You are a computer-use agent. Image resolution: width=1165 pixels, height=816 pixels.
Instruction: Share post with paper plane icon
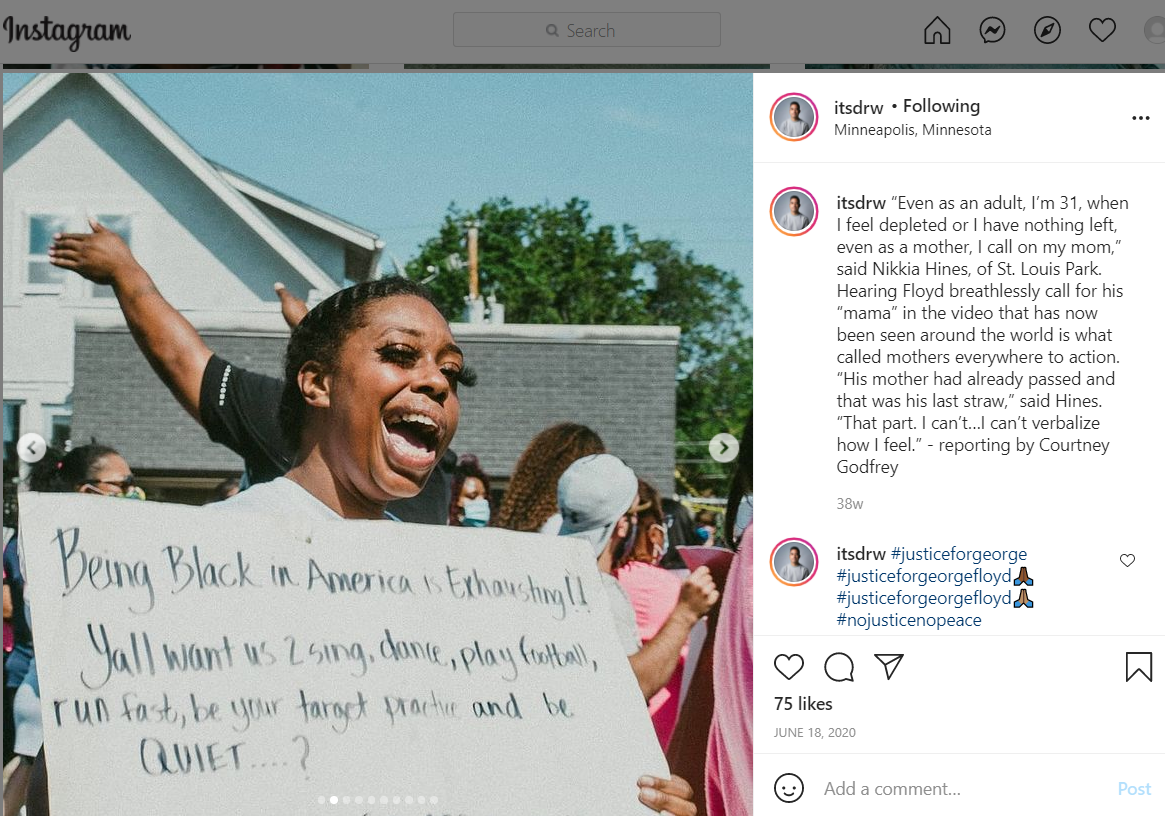[x=889, y=667]
